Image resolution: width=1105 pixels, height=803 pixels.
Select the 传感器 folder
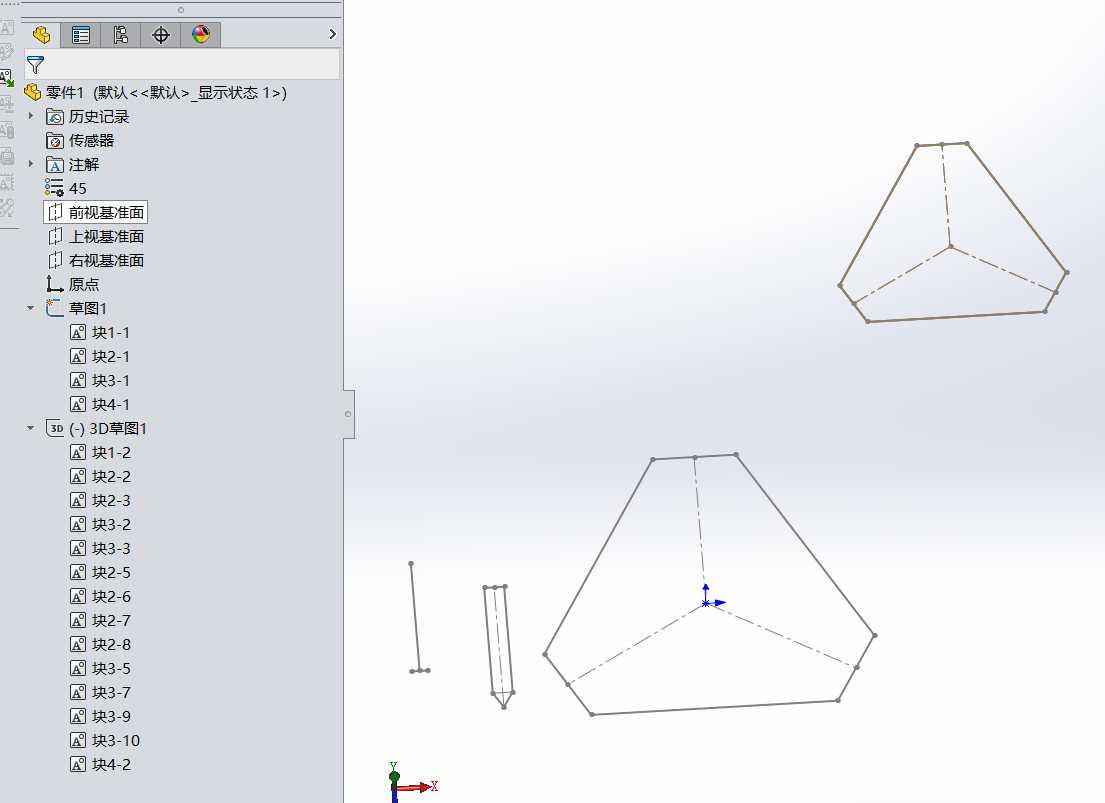pos(91,140)
